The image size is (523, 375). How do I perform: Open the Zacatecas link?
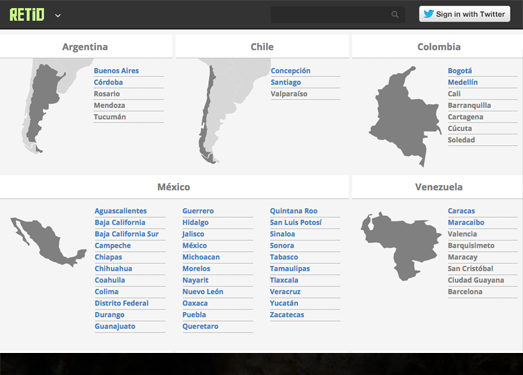287,315
